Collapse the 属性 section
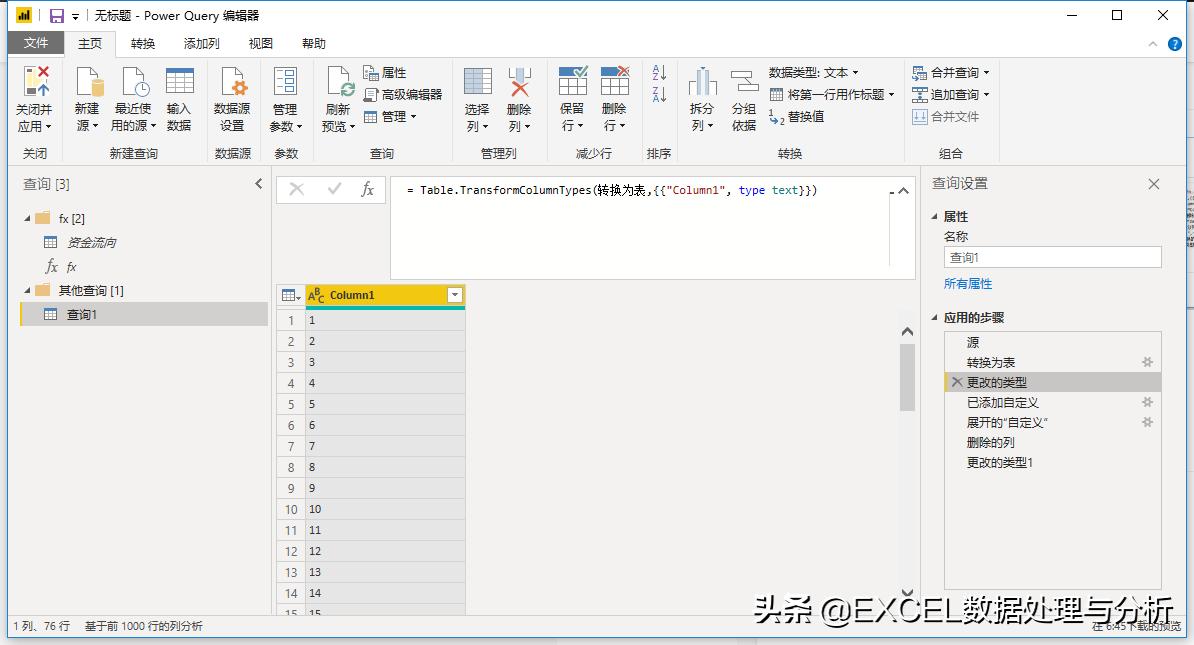 (934, 216)
